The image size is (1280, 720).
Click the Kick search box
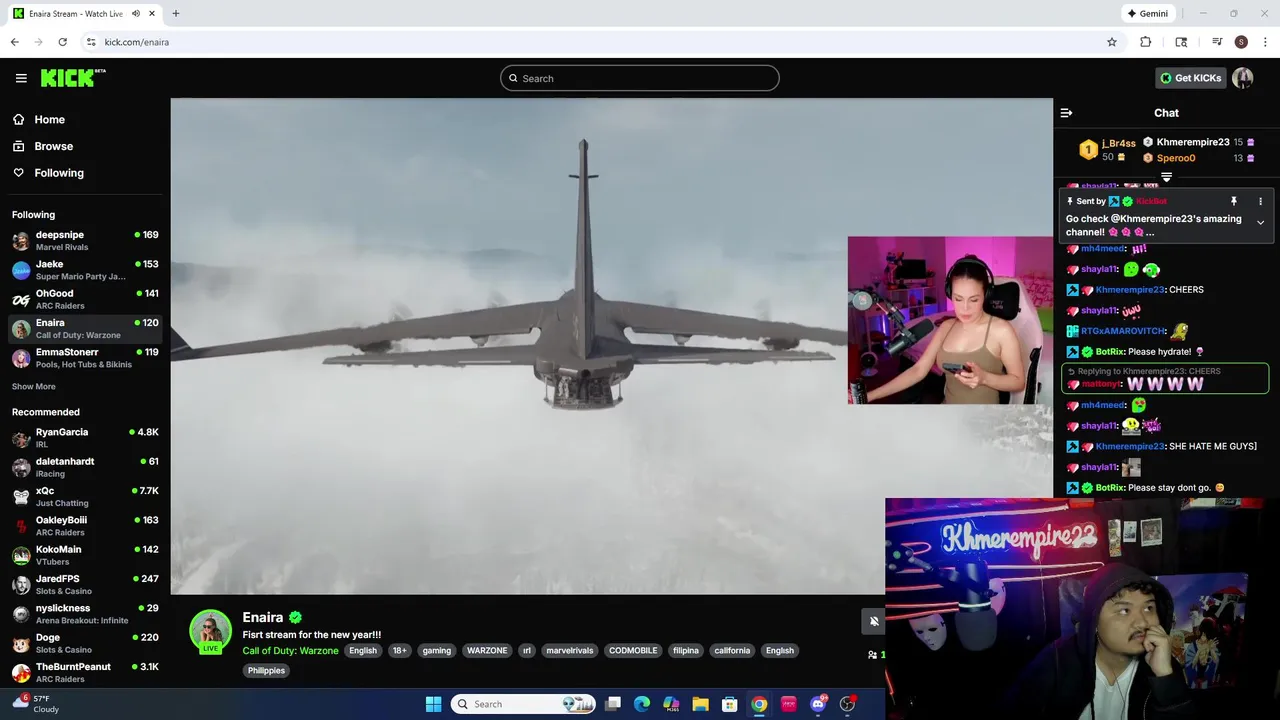coord(640,78)
